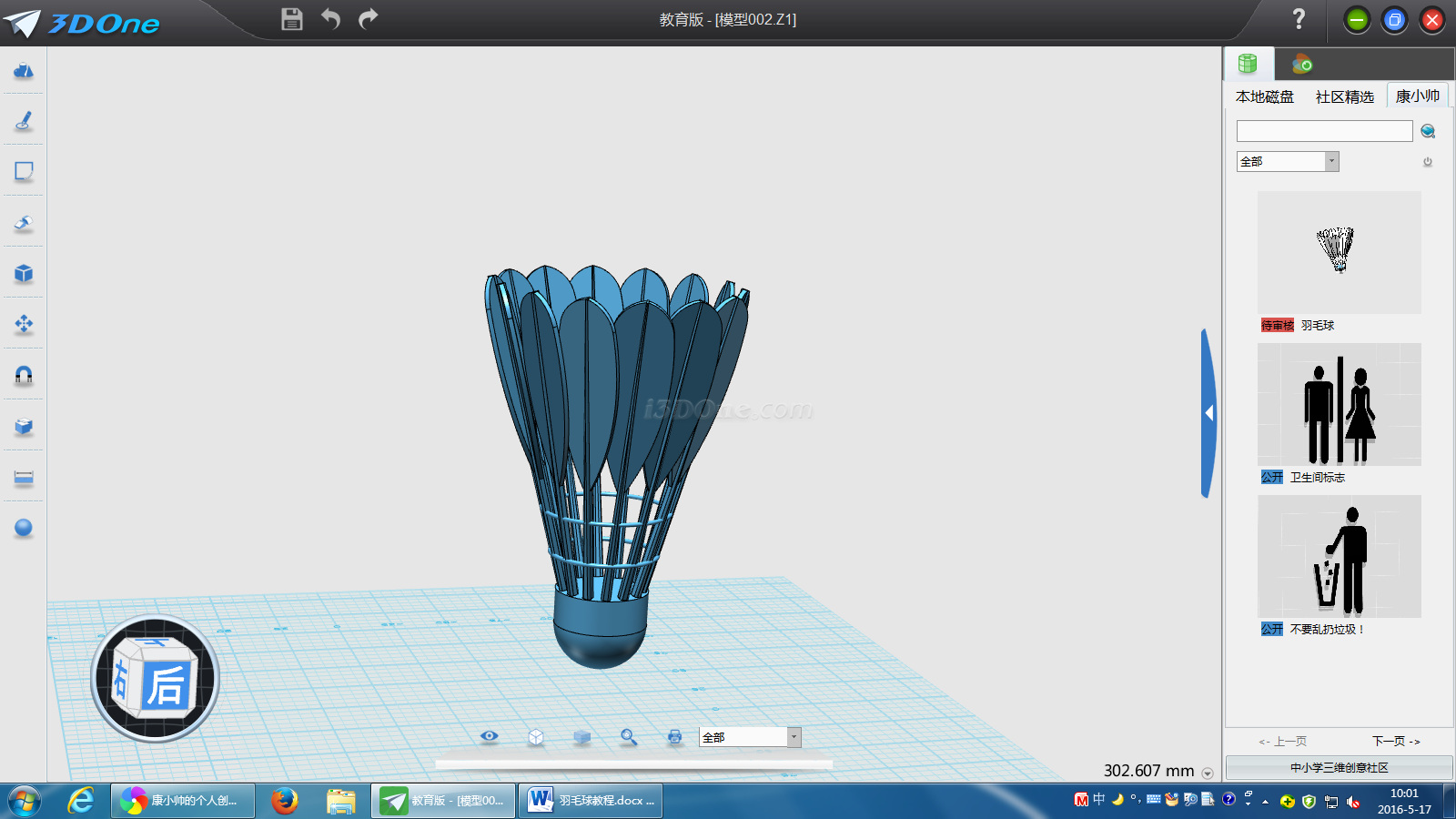The image size is (1456, 819).
Task: Expand the 全部 category dropdown in right panel
Action: pos(1331,162)
